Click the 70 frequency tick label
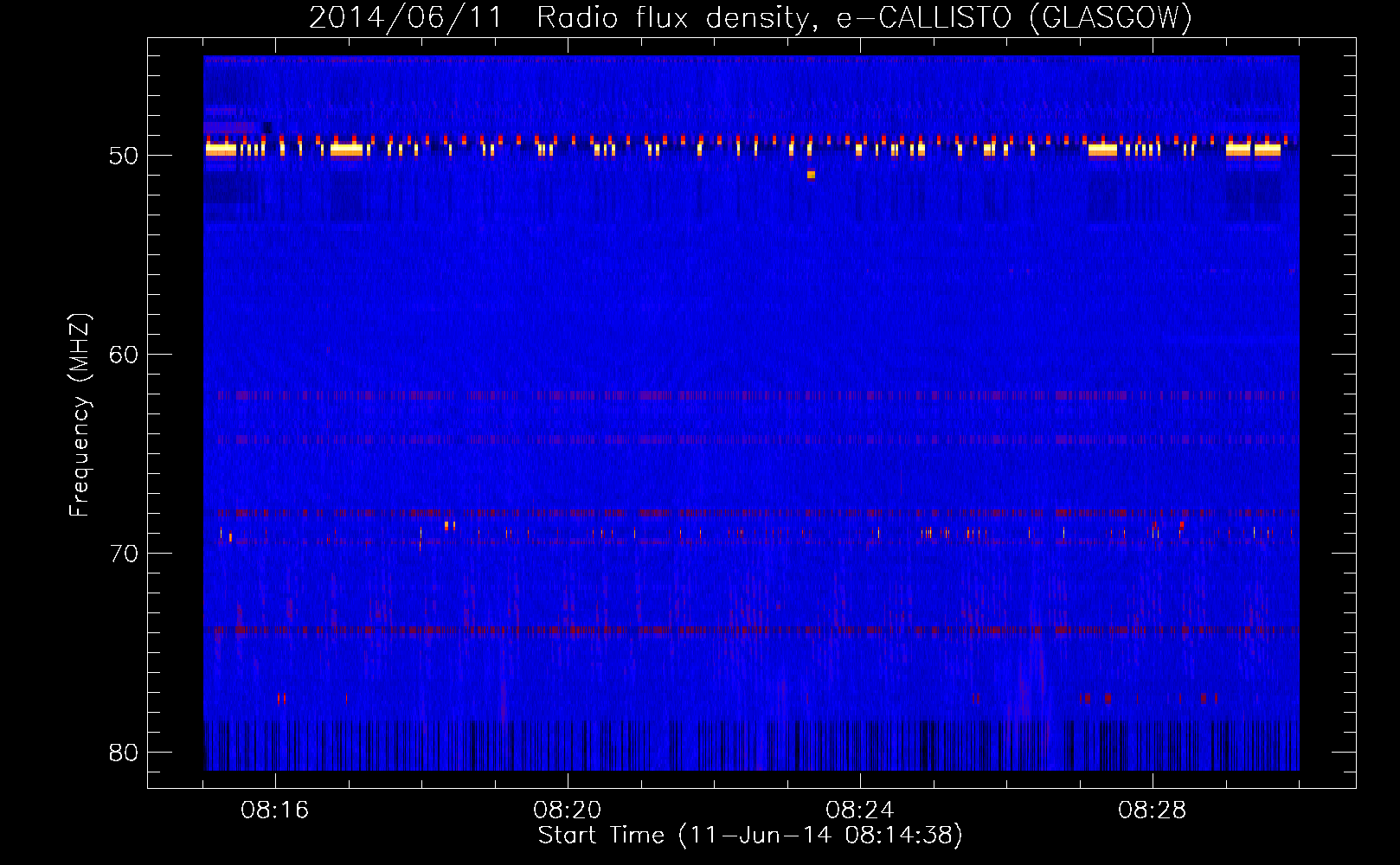This screenshot has width=1400, height=865. (124, 553)
